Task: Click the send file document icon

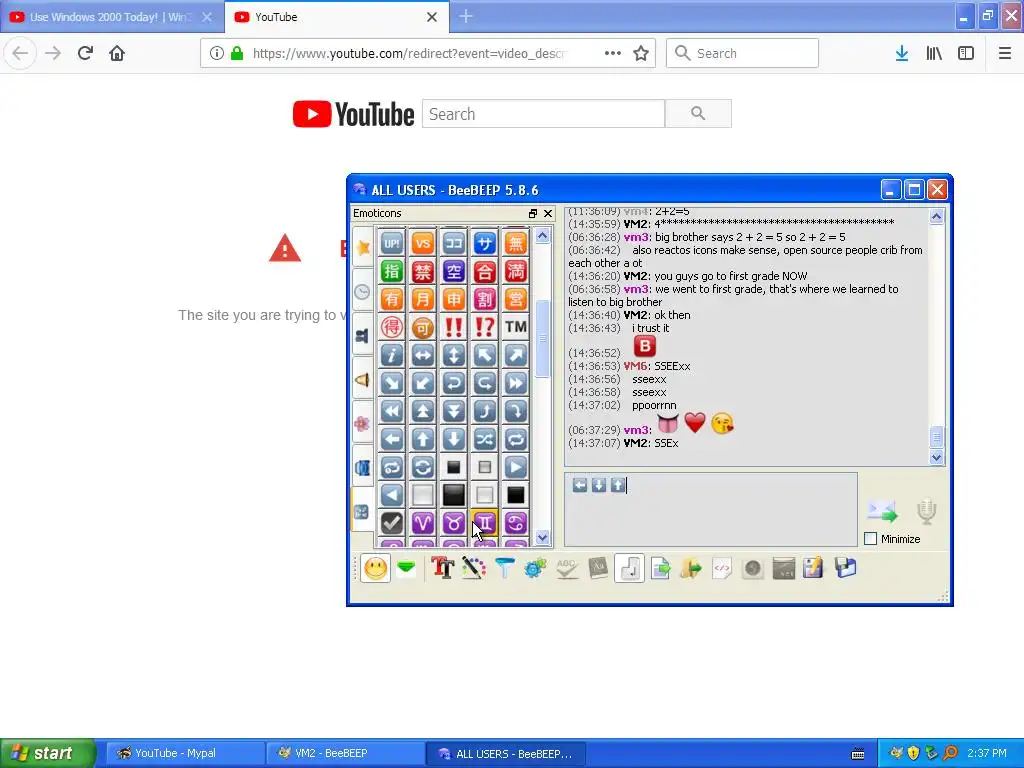Action: pyautogui.click(x=660, y=568)
